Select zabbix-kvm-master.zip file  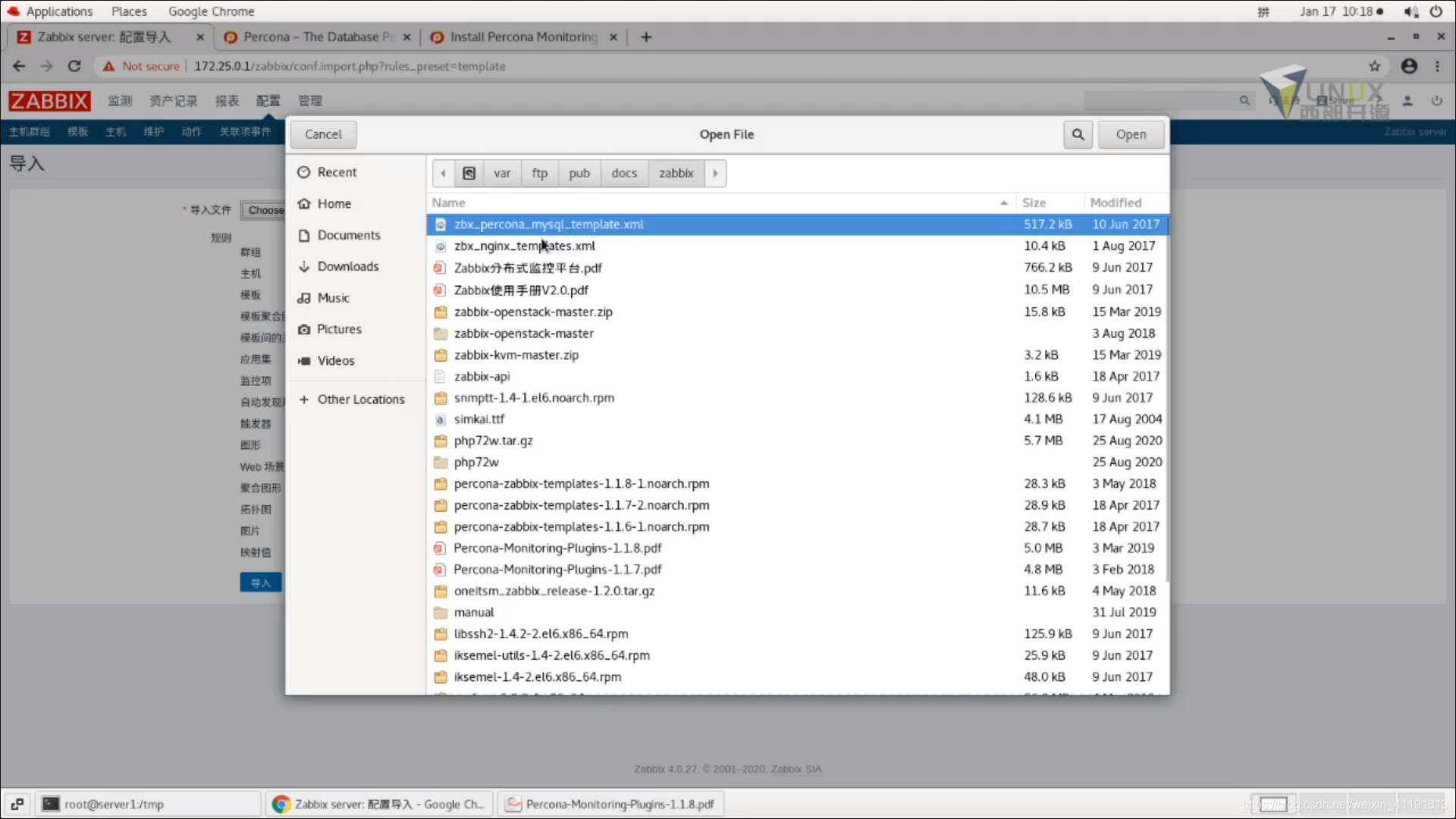797,355
